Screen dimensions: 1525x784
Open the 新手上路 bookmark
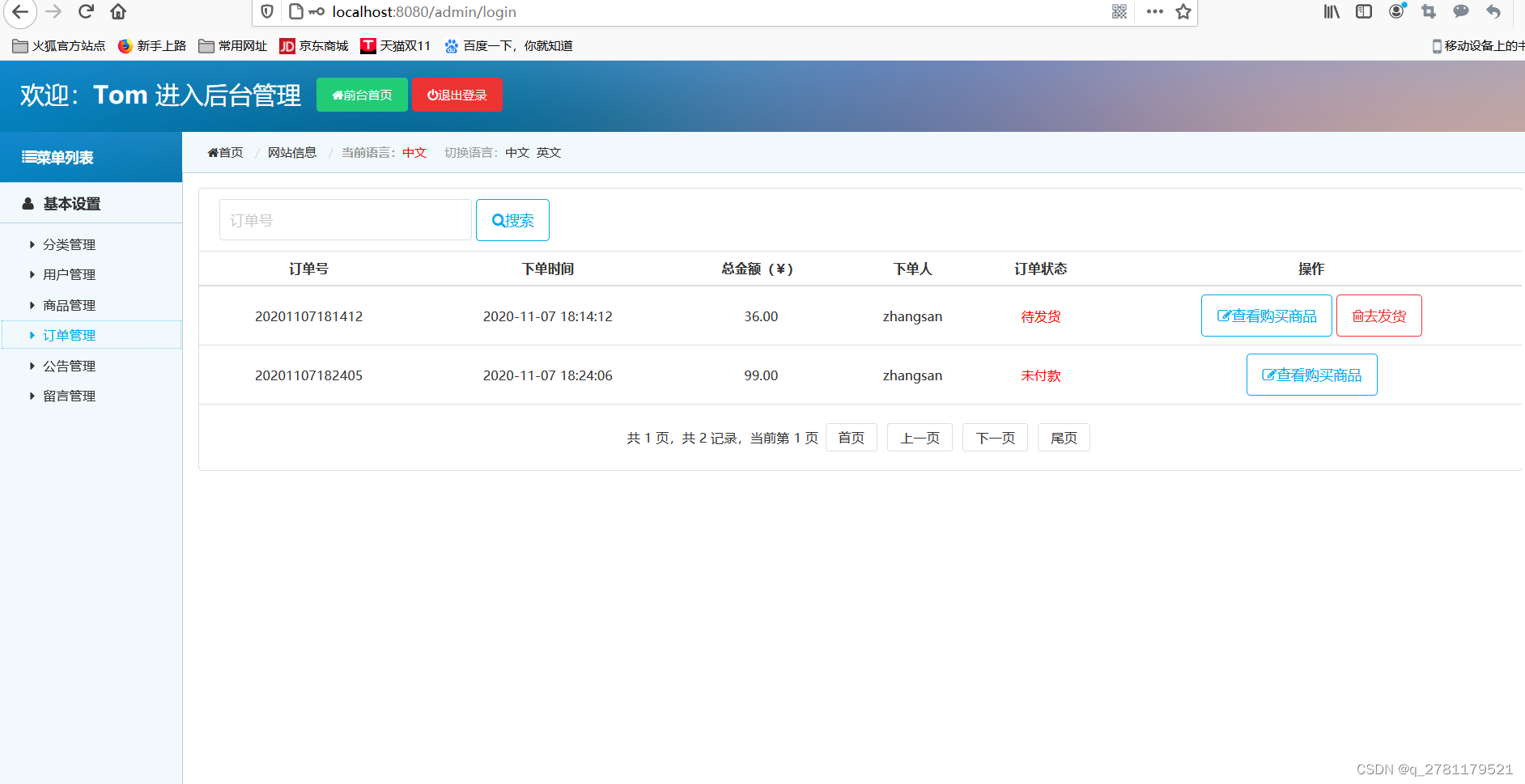(x=152, y=46)
